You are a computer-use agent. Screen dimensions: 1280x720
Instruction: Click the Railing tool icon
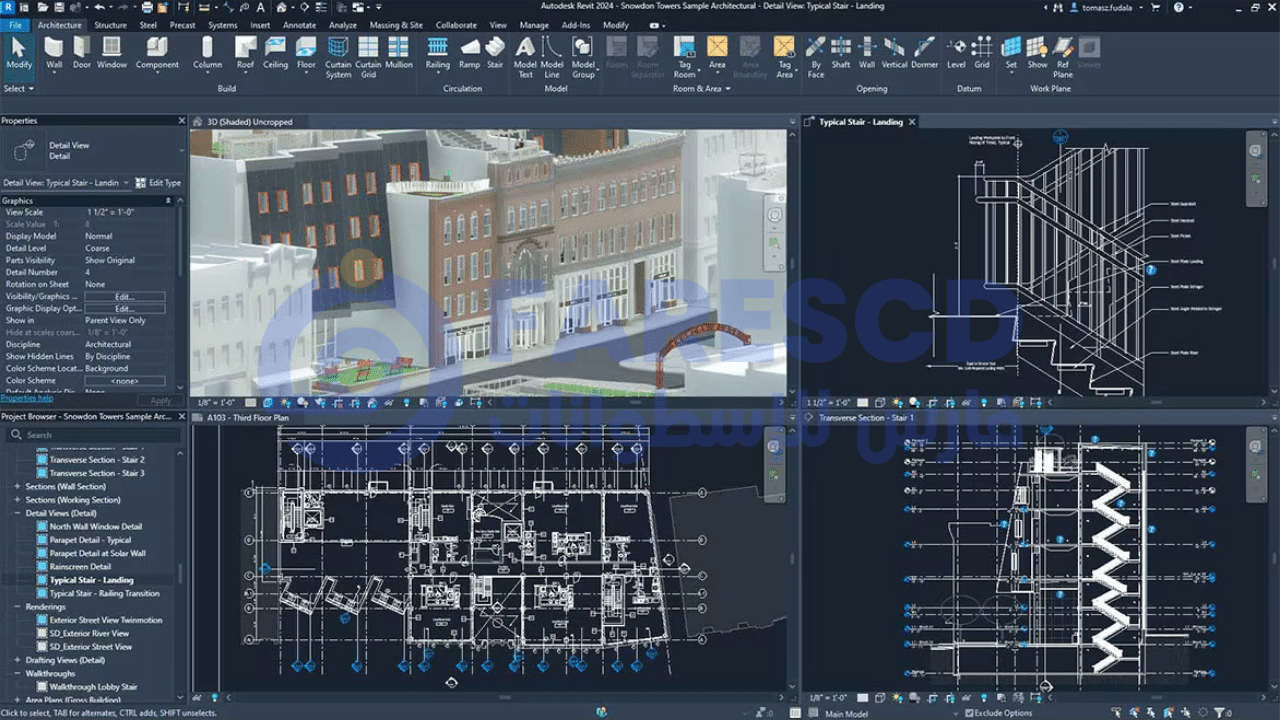[438, 52]
